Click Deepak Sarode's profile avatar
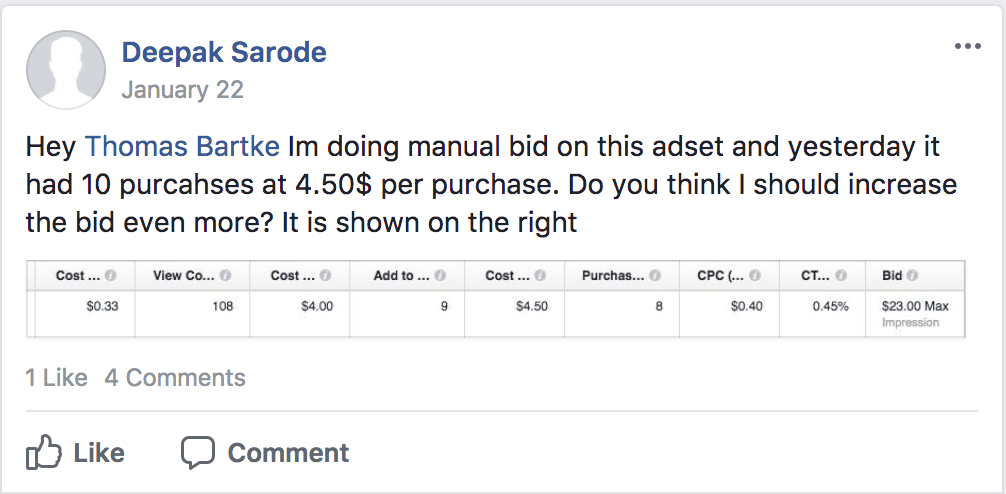 point(66,69)
